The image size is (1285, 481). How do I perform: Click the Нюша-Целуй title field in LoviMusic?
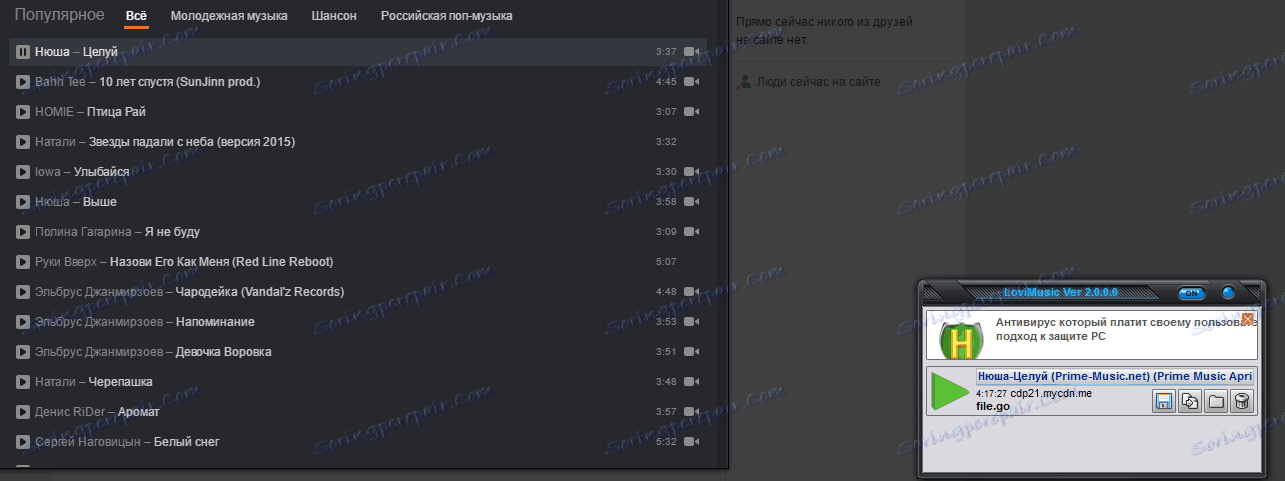tap(1114, 377)
